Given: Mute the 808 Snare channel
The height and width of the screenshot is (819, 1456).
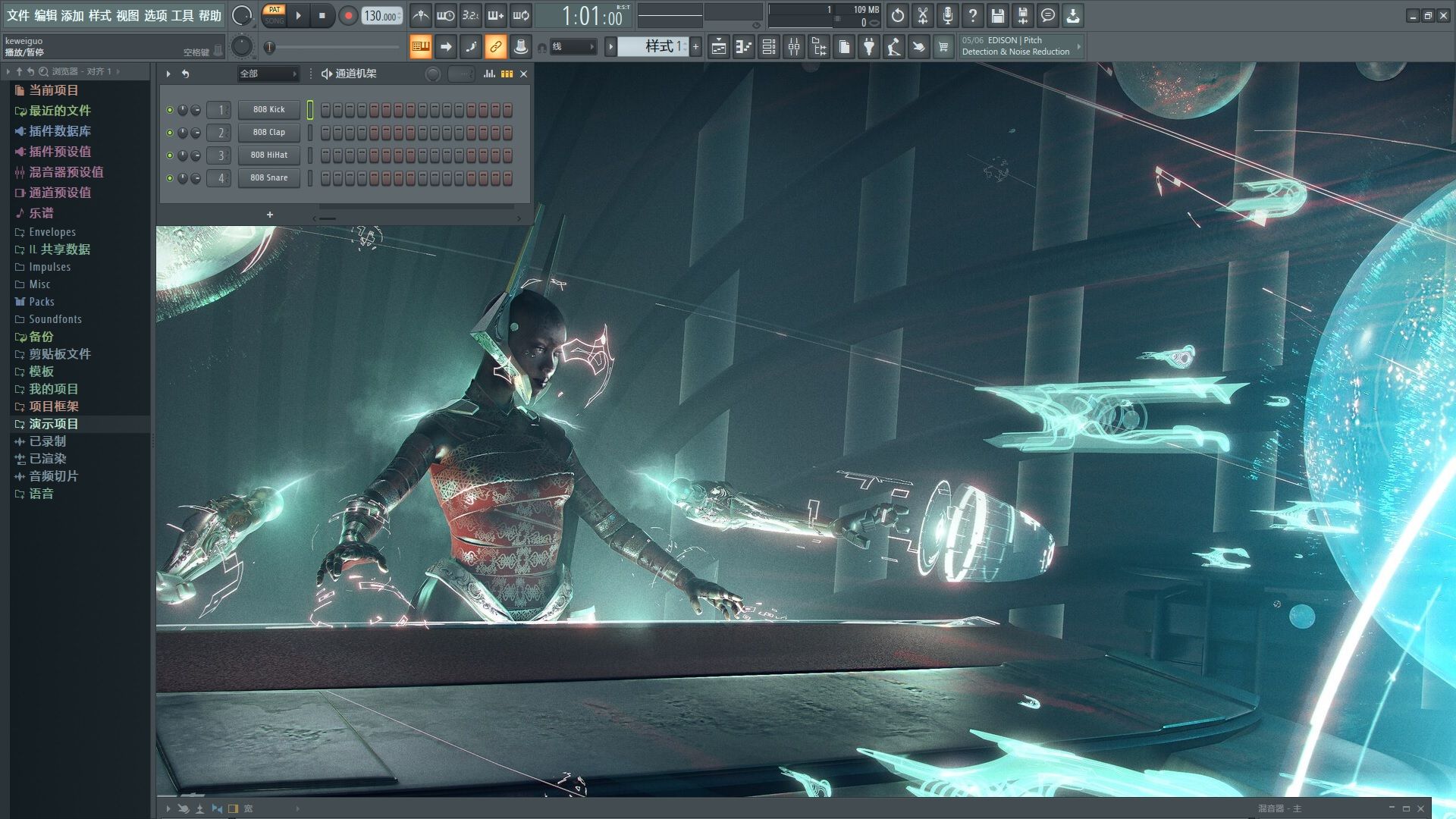Looking at the screenshot, I should (170, 178).
